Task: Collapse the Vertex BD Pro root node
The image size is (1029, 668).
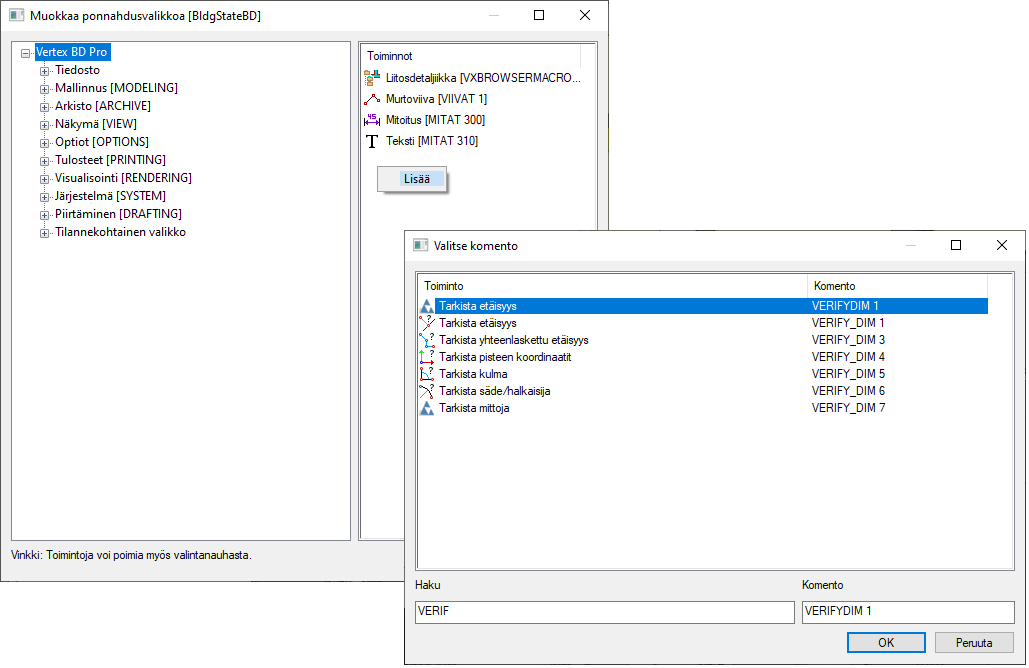Action: 26,53
